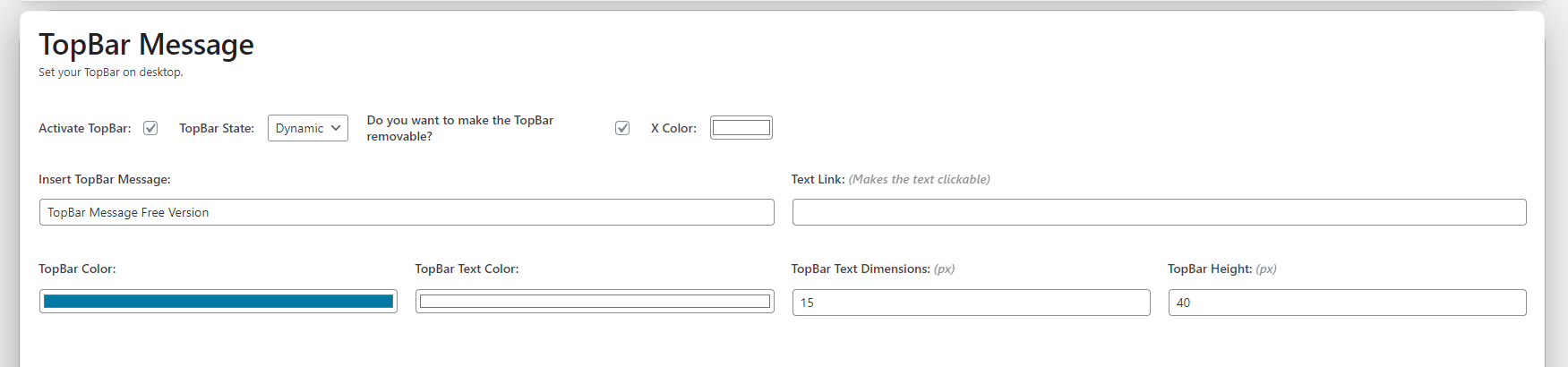Toggle the Activate TopBar checkbox
Screen dimensions: 1568x367
pos(150,128)
